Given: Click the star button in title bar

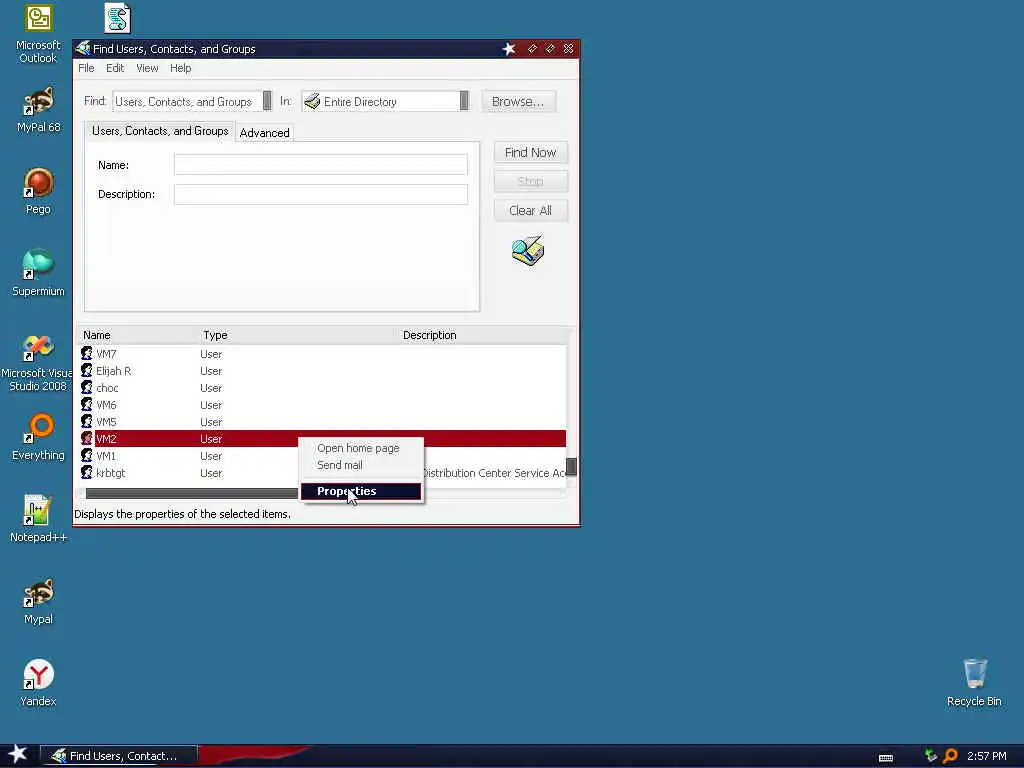Looking at the screenshot, I should 509,49.
